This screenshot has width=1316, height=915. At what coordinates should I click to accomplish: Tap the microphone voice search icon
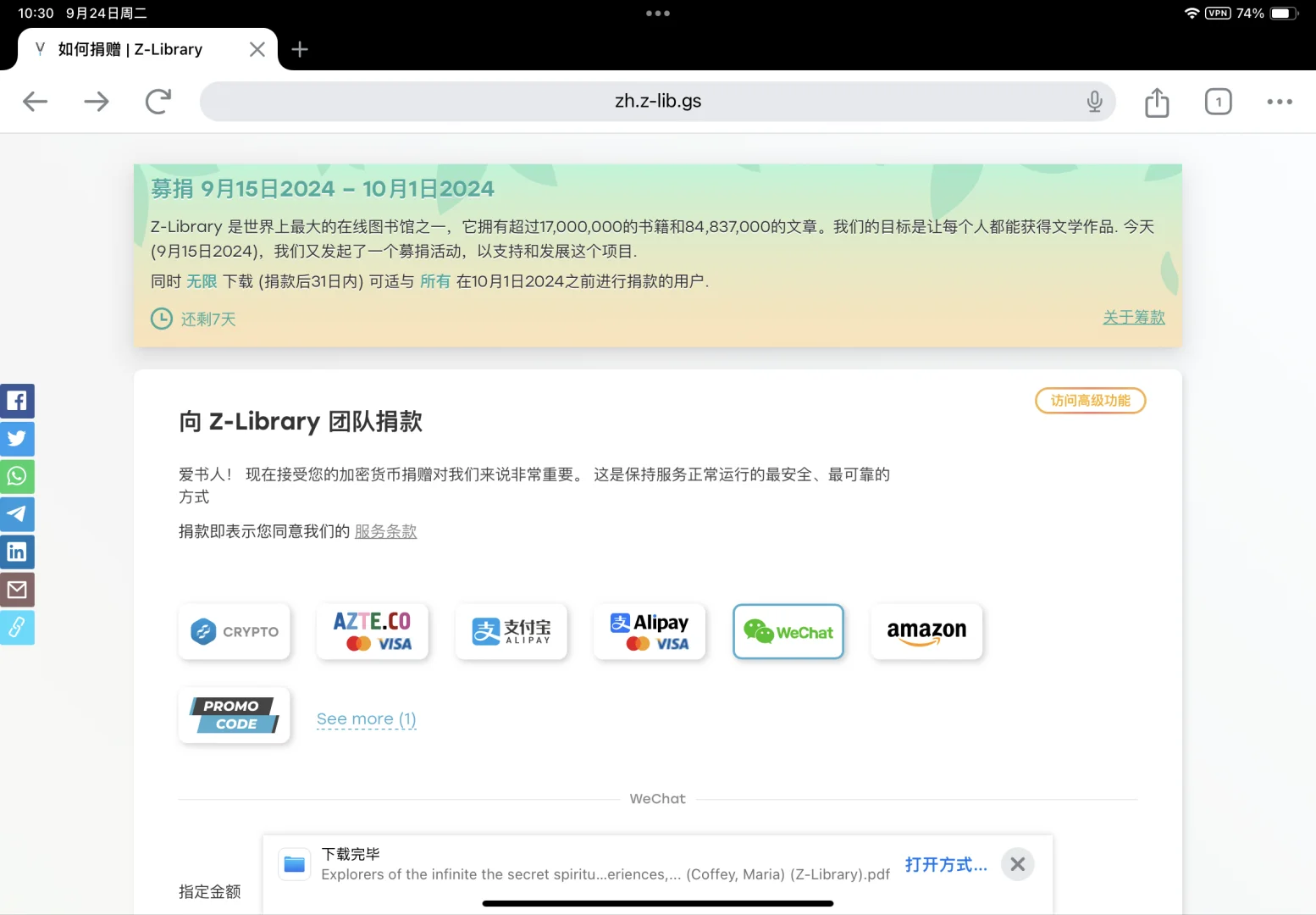click(1094, 102)
